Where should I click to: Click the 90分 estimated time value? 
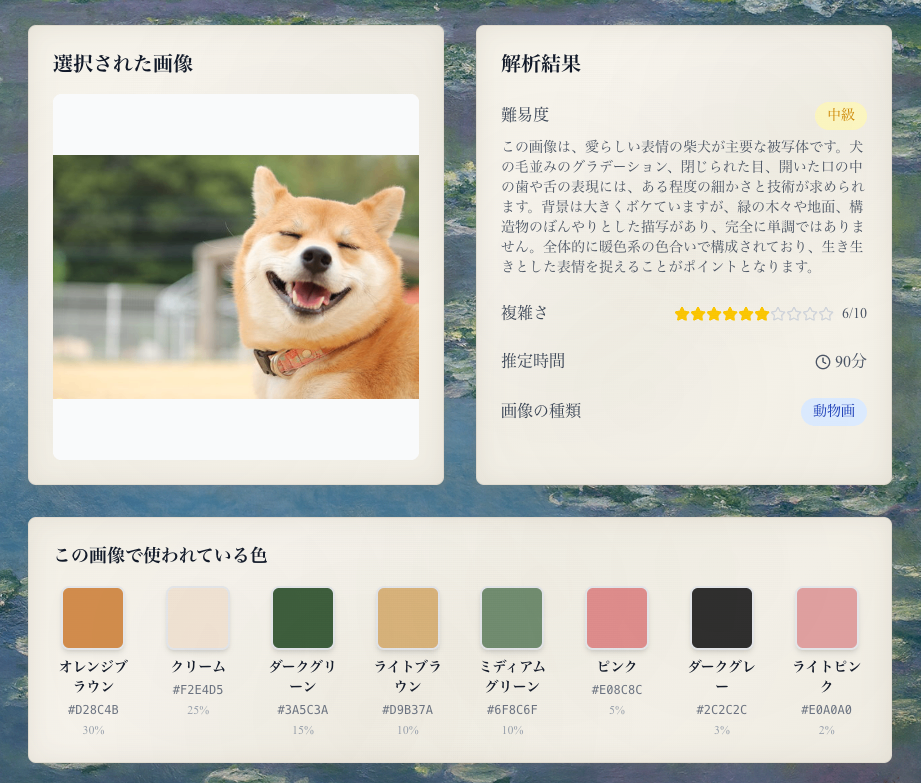(851, 361)
